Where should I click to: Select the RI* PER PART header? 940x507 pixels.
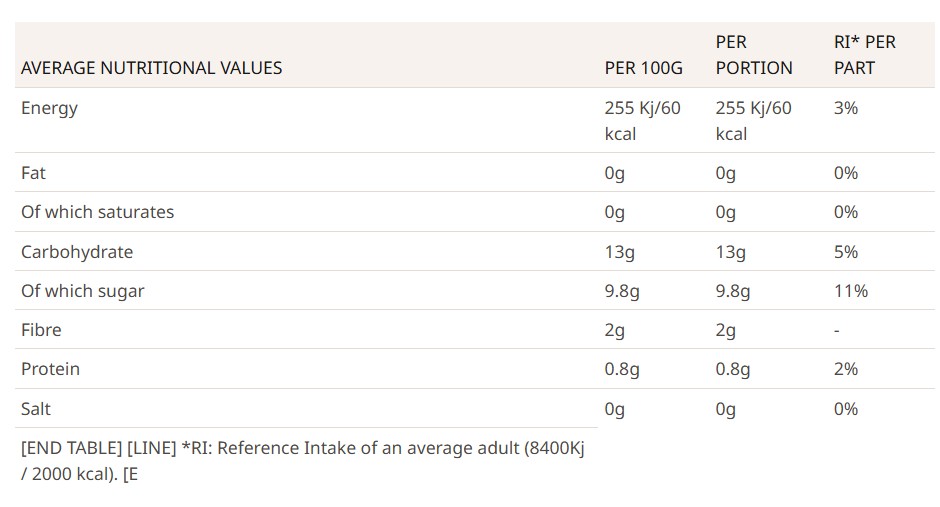coord(864,55)
